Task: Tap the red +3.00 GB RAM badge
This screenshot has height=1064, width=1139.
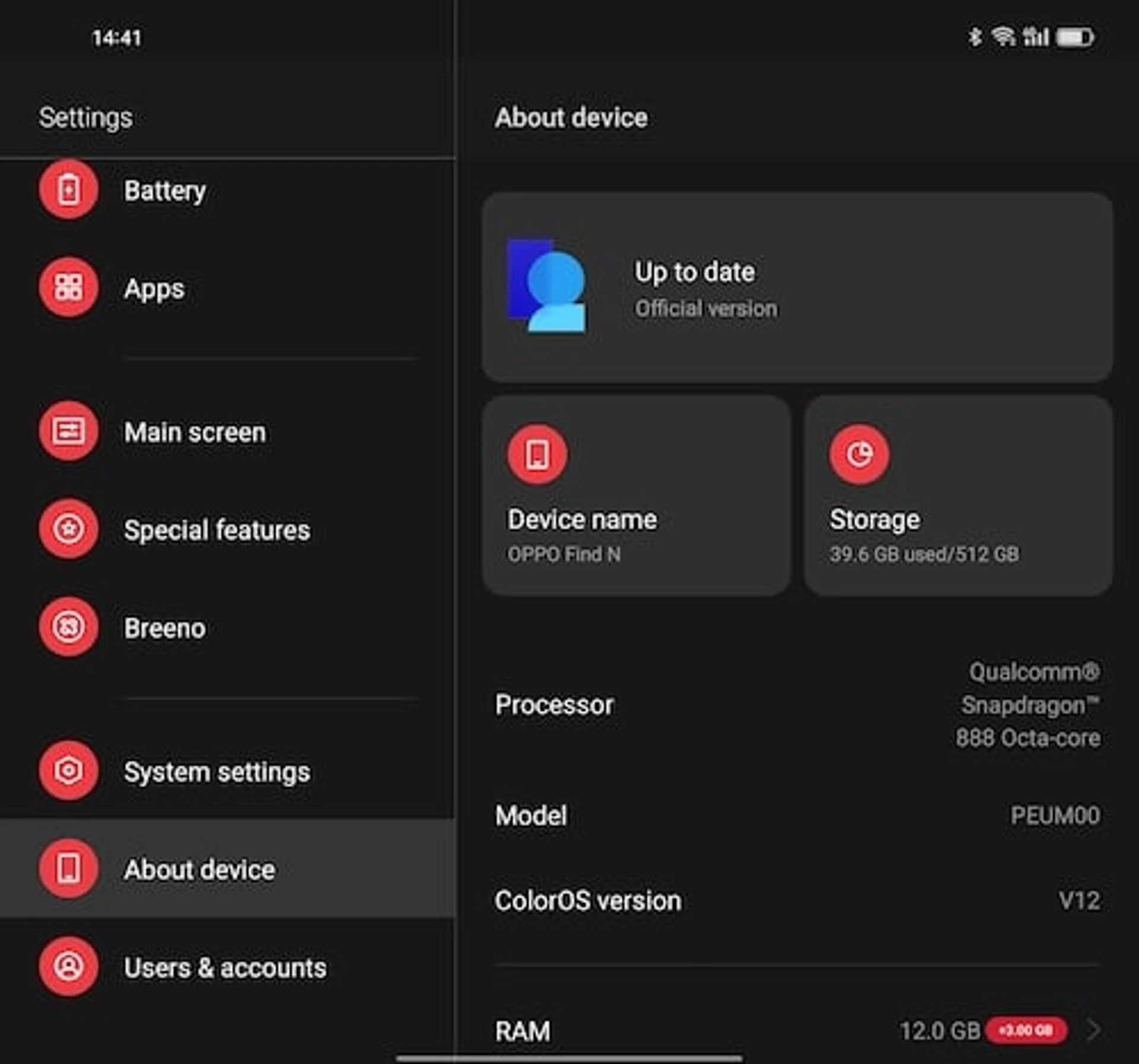Action: (x=1026, y=1030)
